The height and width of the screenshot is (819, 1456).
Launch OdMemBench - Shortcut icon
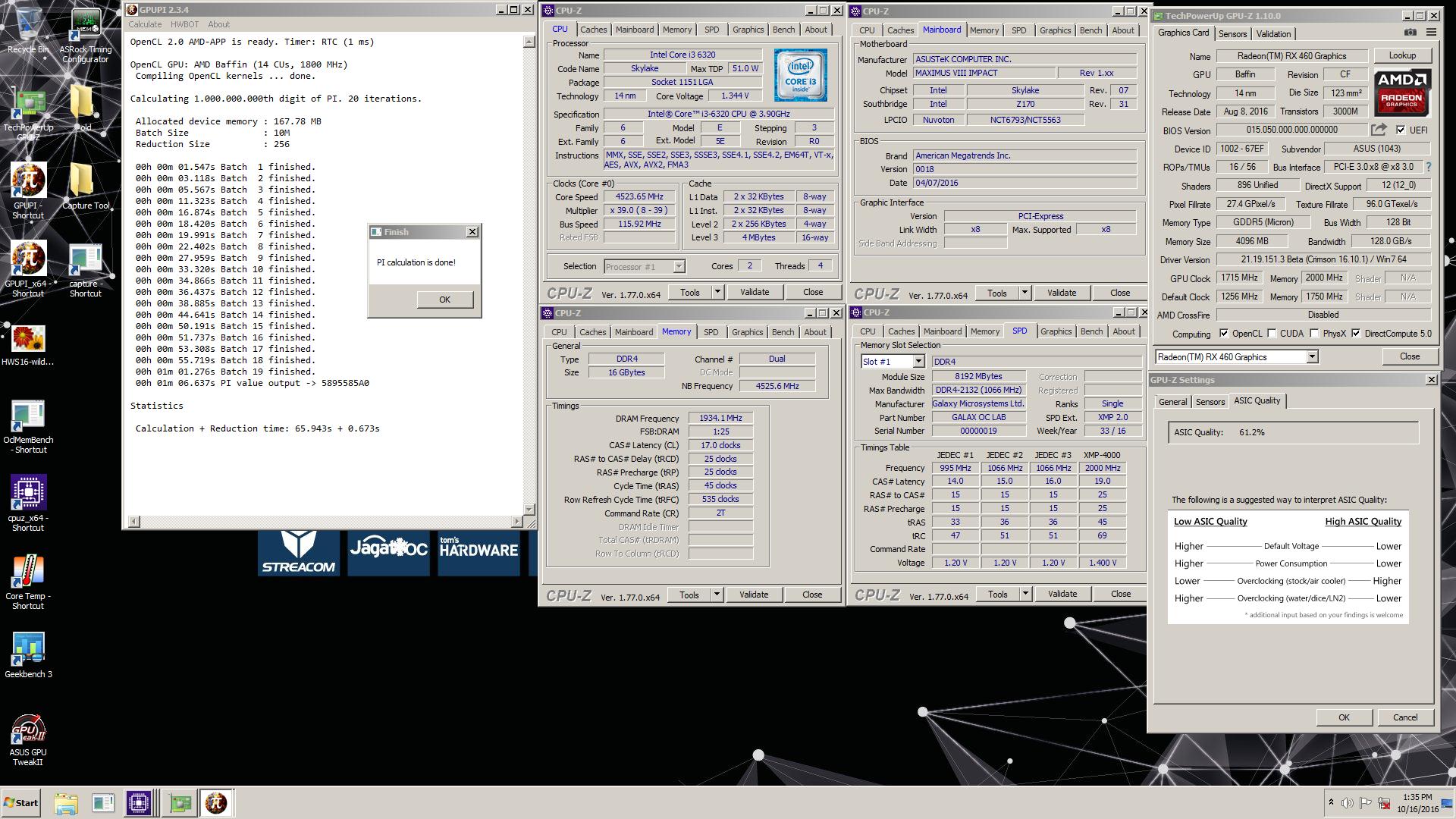click(28, 426)
